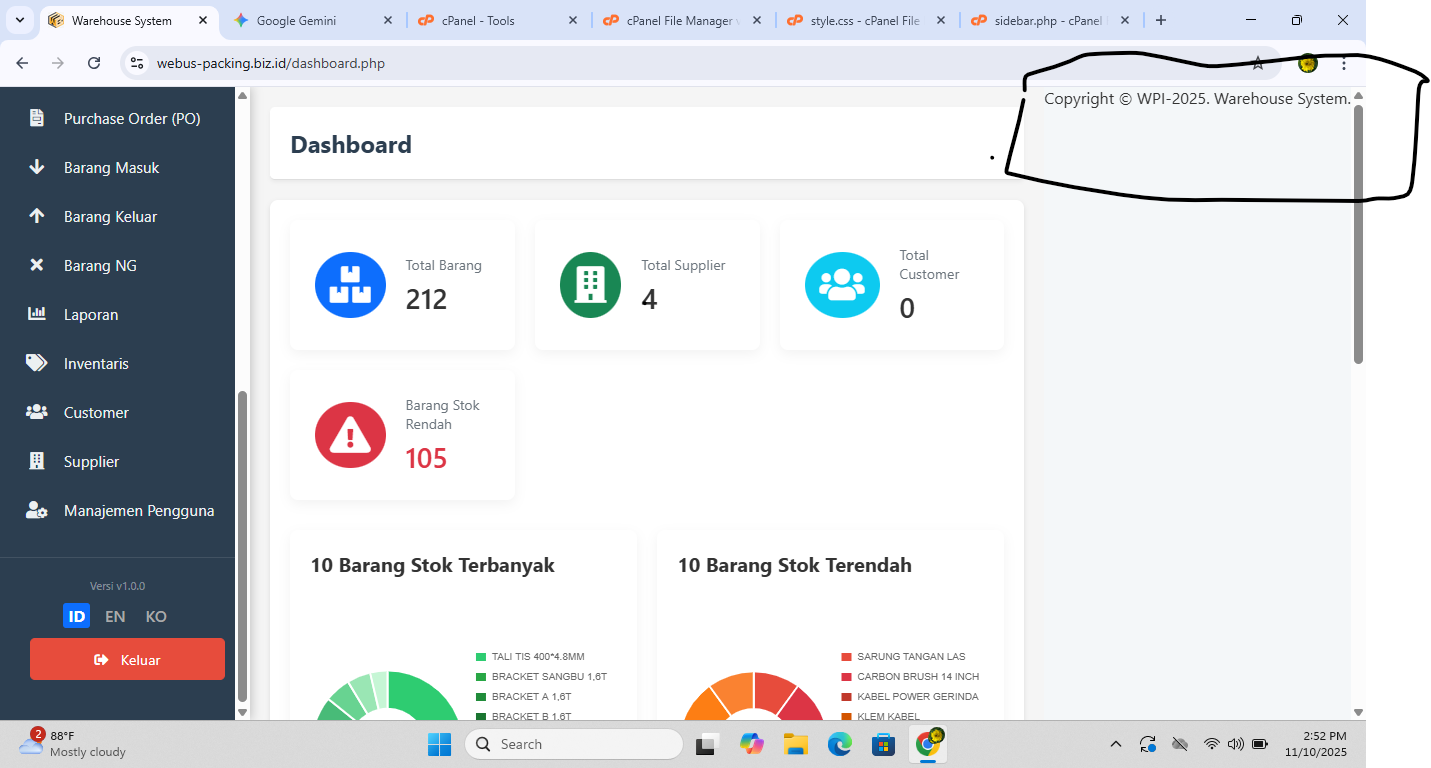Click the browser address bar URL
1431x768 pixels.
click(270, 63)
